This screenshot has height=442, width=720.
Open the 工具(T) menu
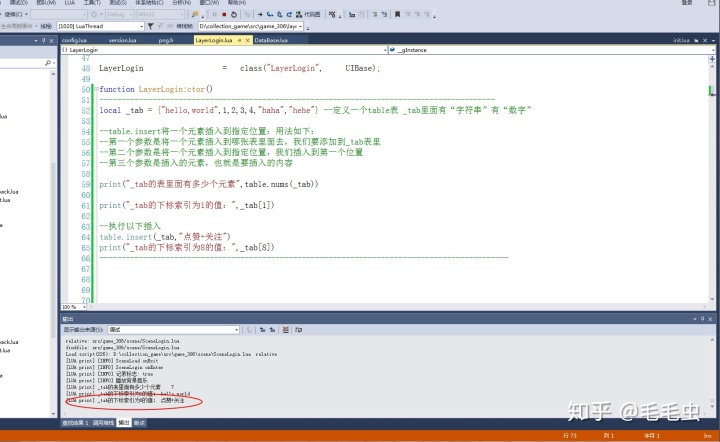click(92, 3)
